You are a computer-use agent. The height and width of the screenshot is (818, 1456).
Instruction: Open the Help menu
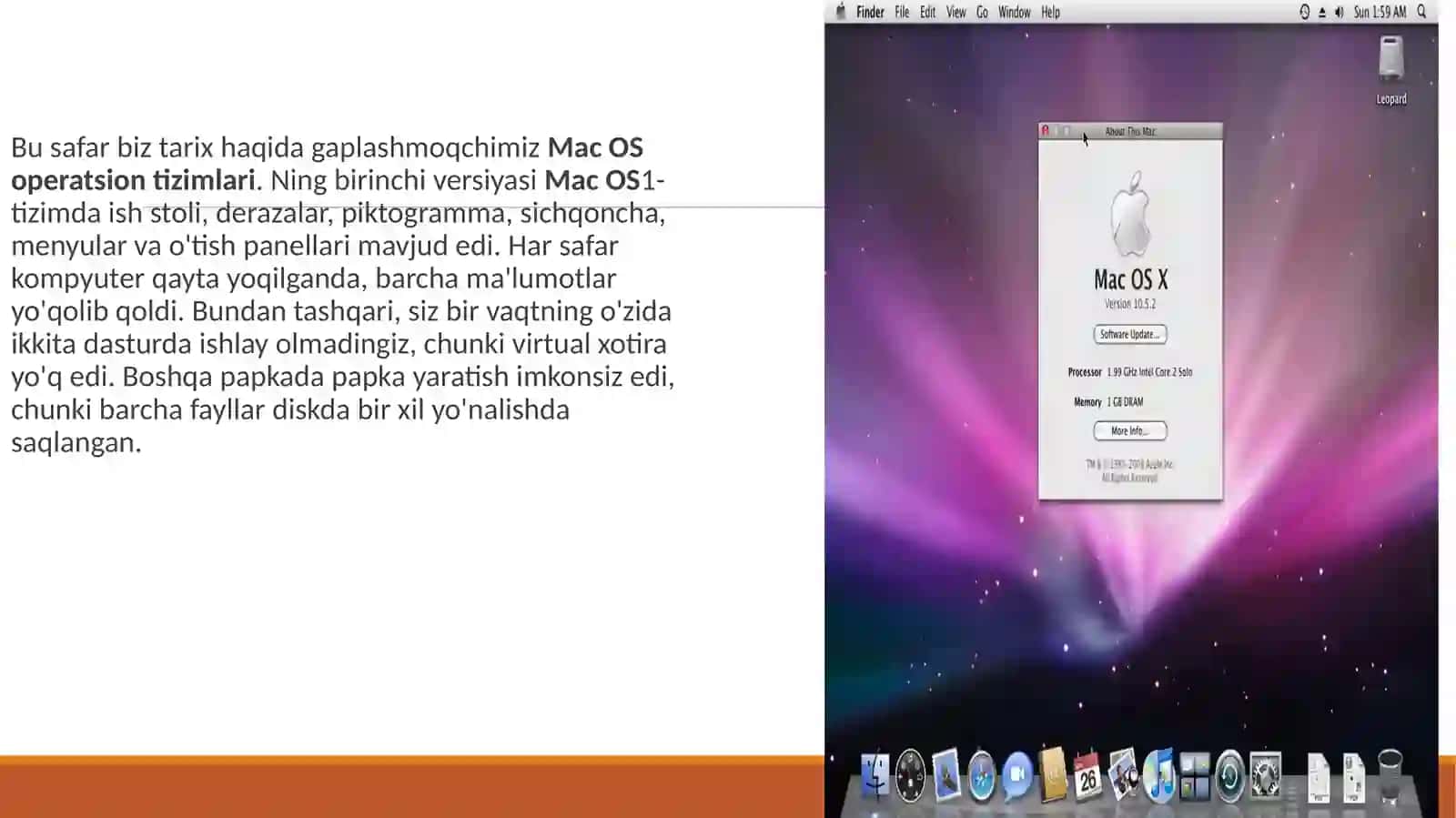1050,12
